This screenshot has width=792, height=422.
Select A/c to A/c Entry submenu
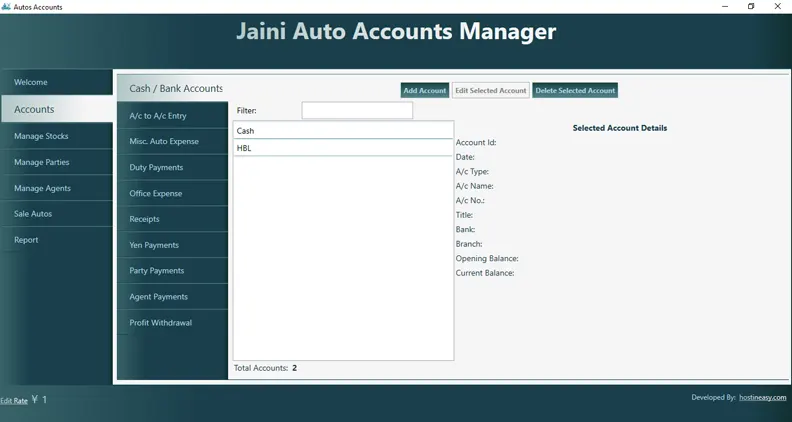[x=172, y=116]
